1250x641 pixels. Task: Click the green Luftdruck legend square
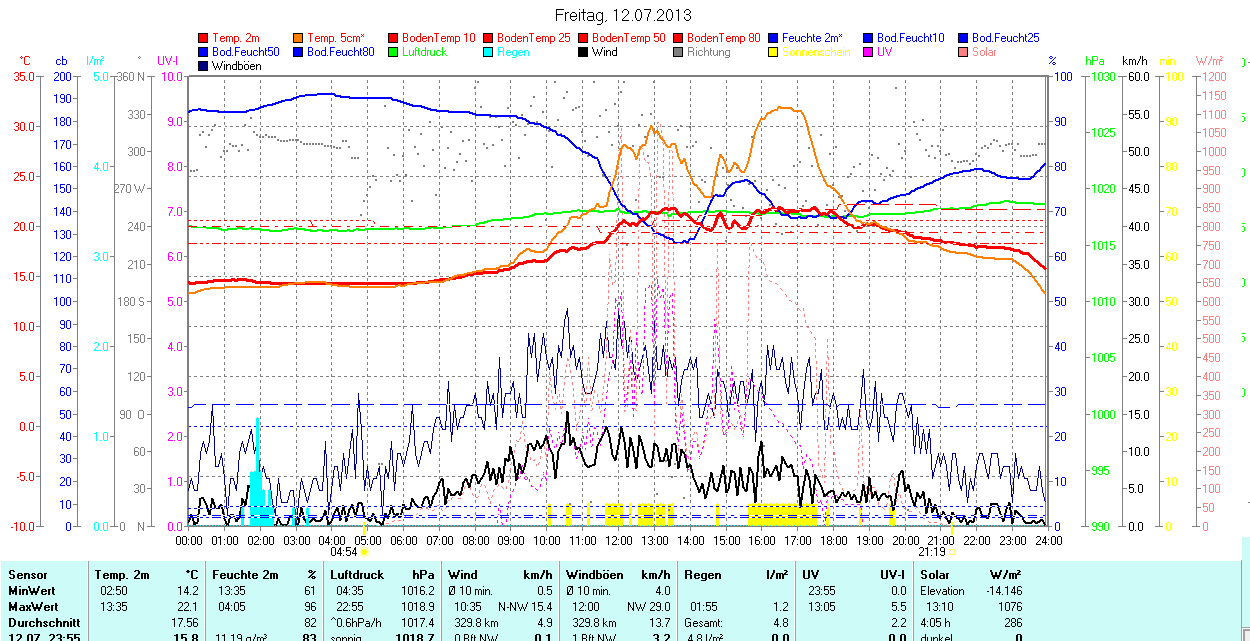pyautogui.click(x=394, y=52)
